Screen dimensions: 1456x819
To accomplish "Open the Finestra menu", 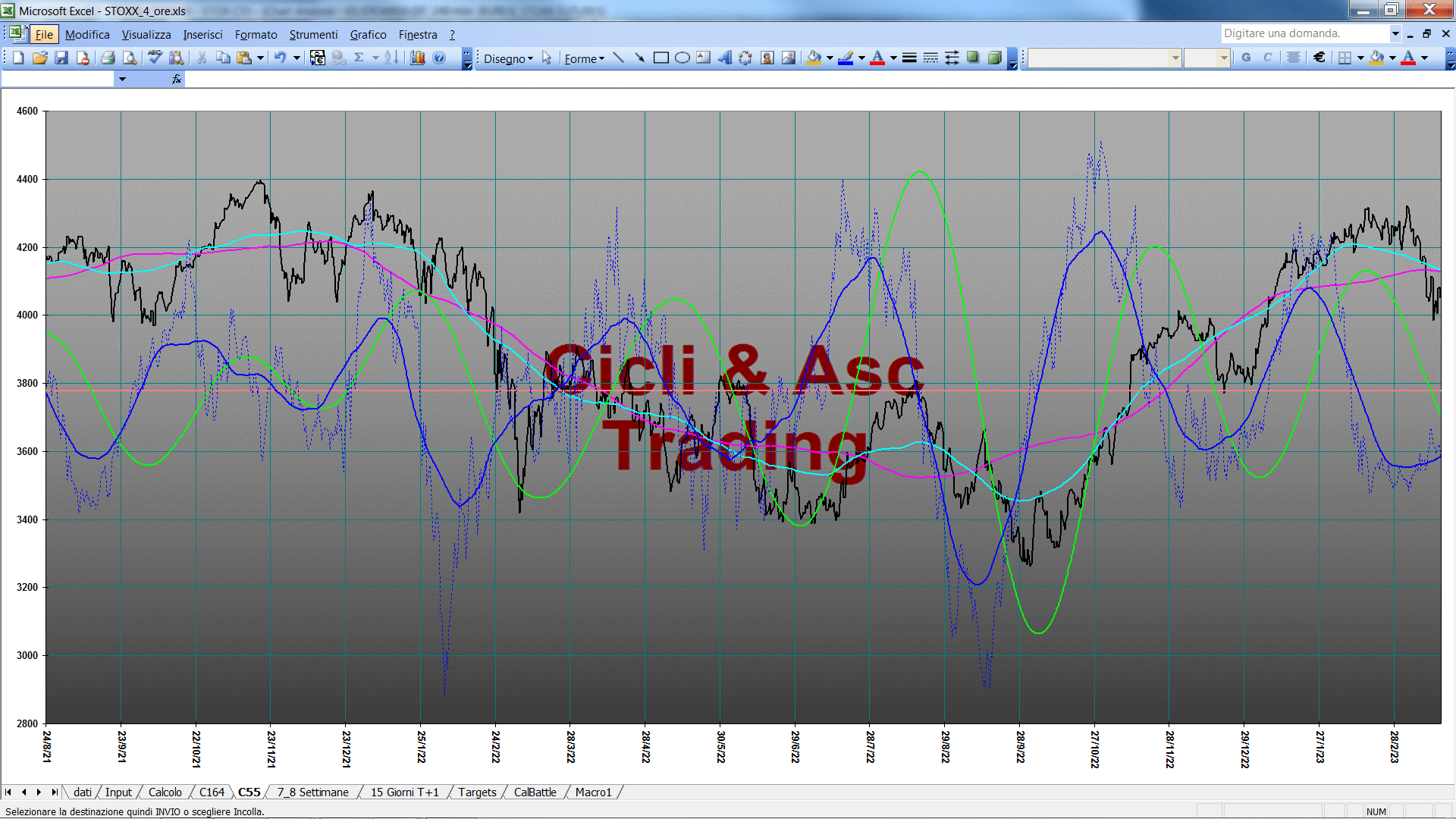I will click(418, 34).
